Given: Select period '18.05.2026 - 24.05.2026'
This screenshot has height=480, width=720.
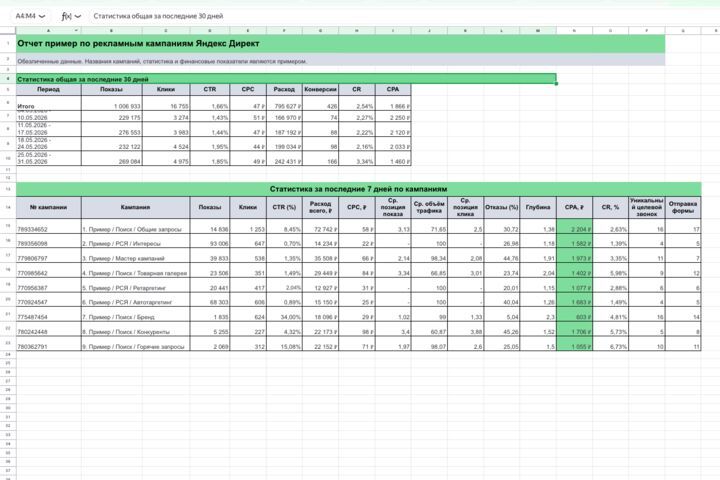Looking at the screenshot, I should click(49, 143).
